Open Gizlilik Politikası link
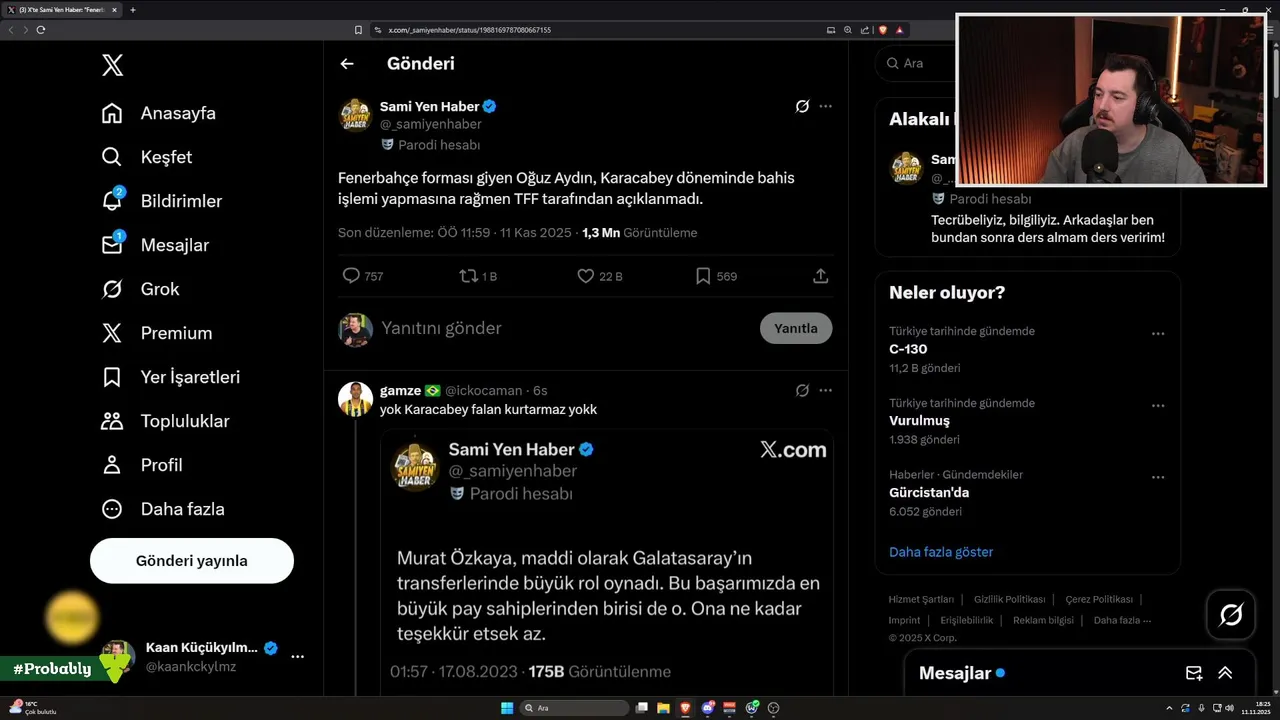Viewport: 1280px width, 720px height. point(1009,599)
